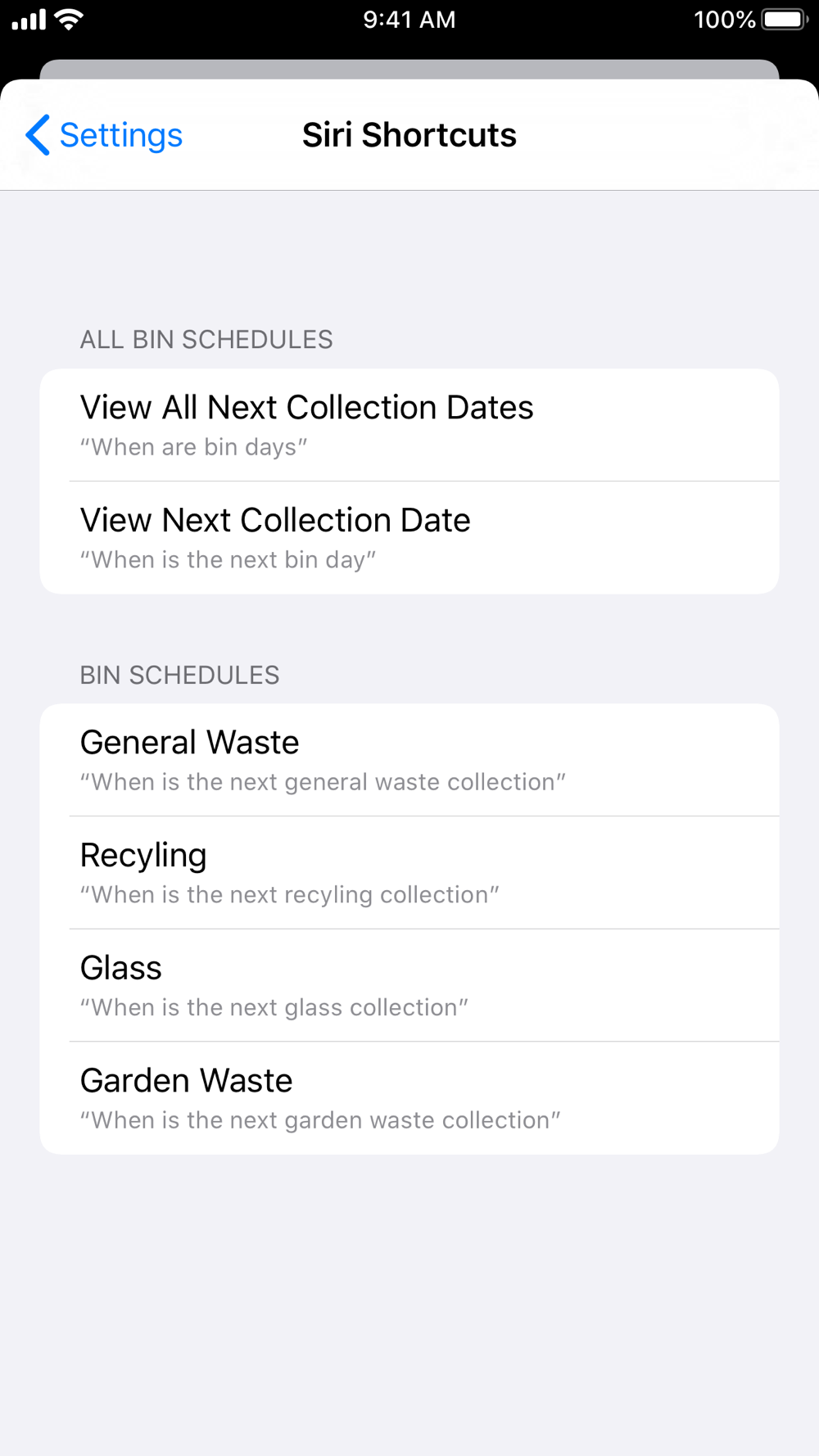
Task: Tap the Bin Schedules section header
Action: (179, 675)
